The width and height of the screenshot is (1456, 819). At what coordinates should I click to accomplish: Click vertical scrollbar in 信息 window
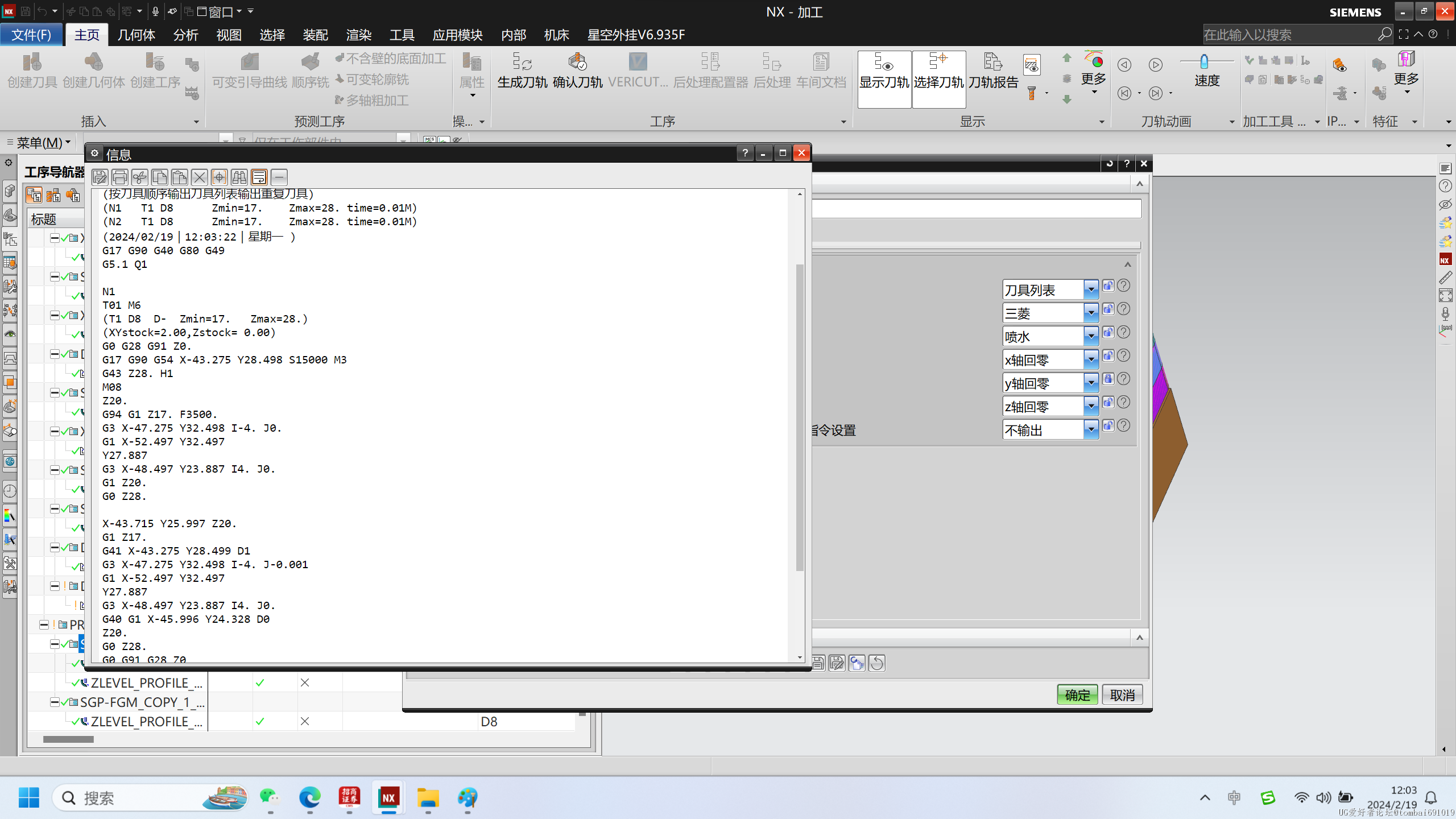(800, 418)
